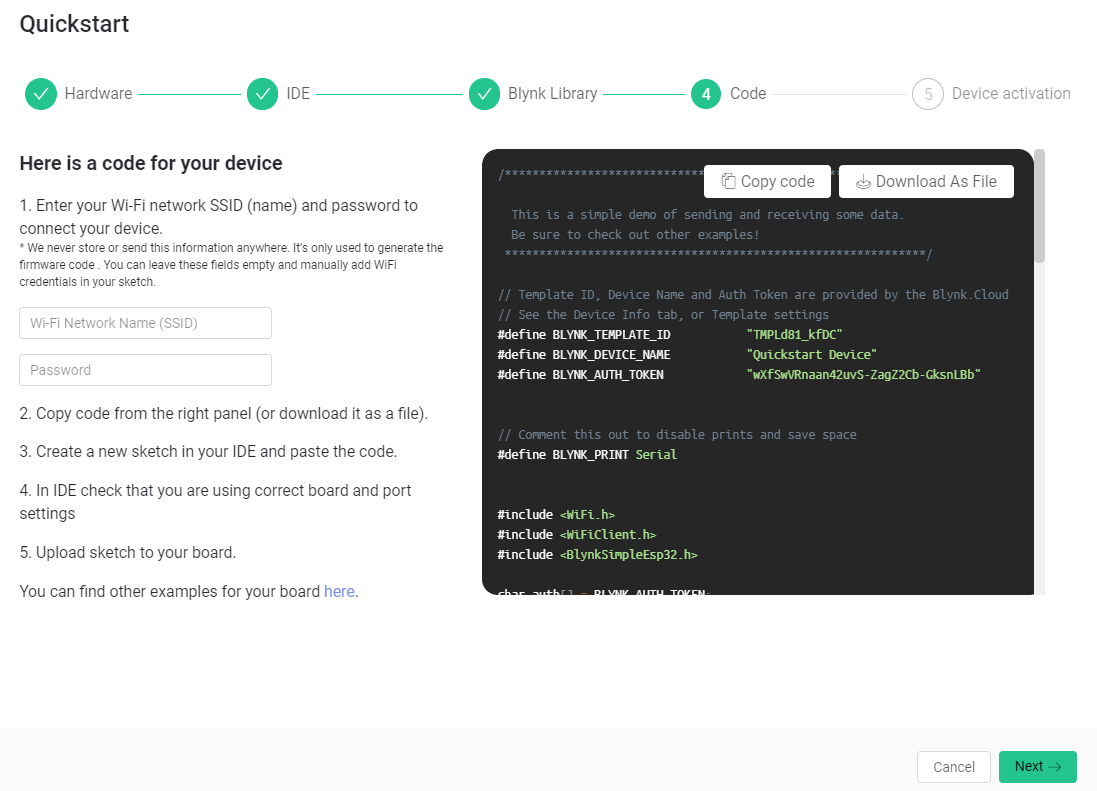Screen dimensions: 1097x791
Task: Click the auth token string value
Action: click(863, 375)
